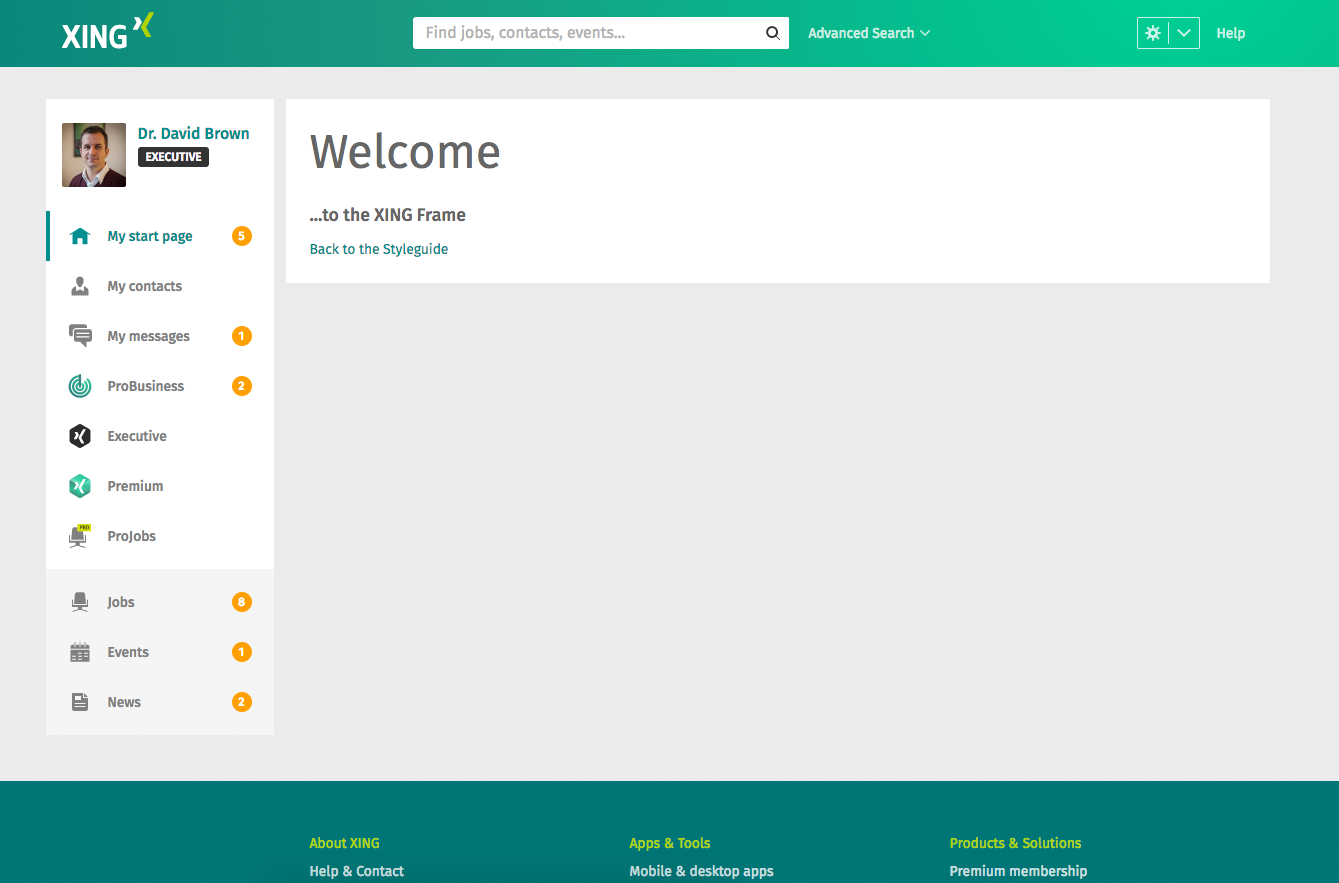Click the News newspaper icon
This screenshot has width=1339, height=883.
(x=80, y=702)
